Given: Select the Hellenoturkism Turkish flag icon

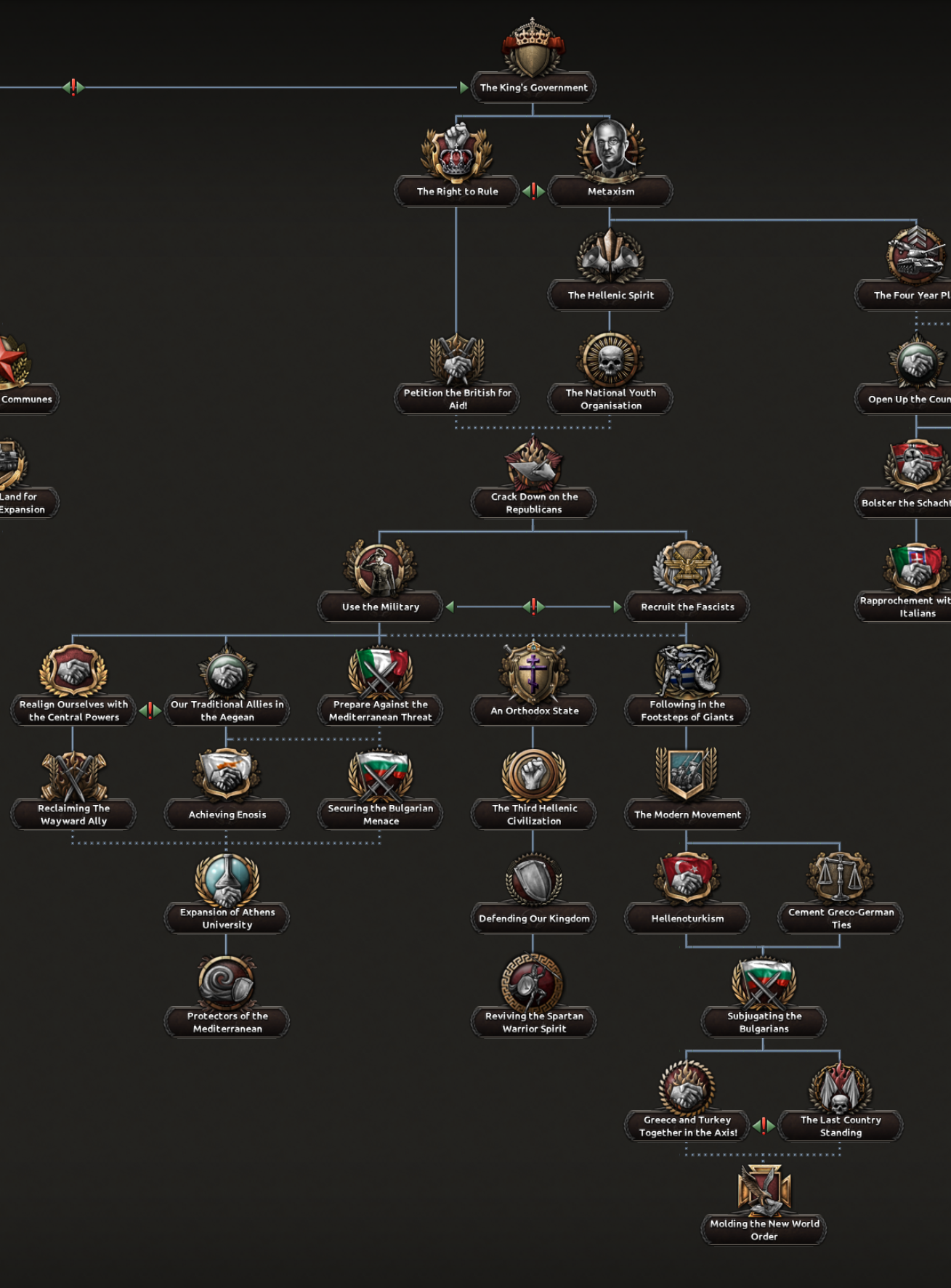Looking at the screenshot, I should tap(687, 879).
